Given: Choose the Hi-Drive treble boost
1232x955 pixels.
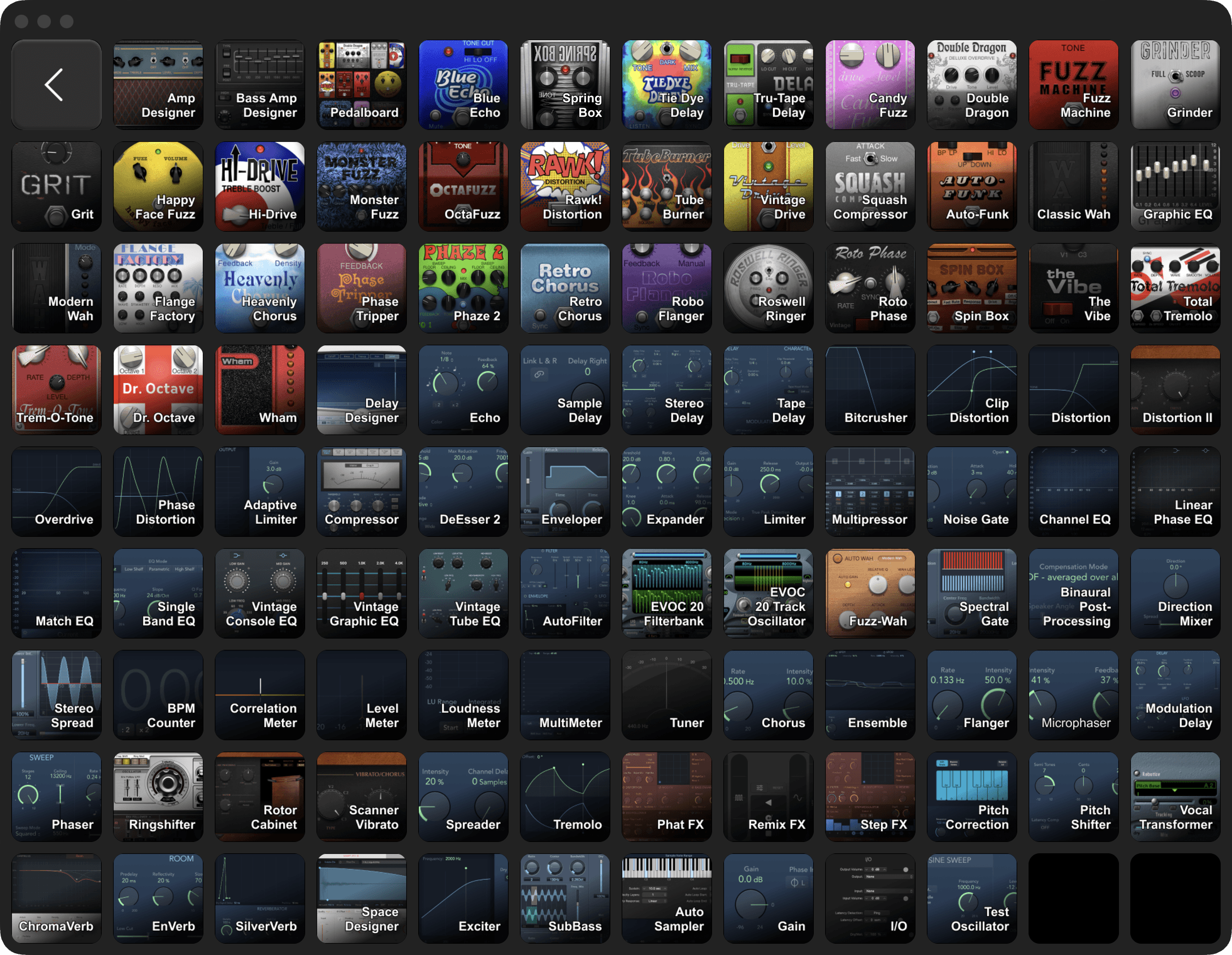Looking at the screenshot, I should click(x=260, y=186).
